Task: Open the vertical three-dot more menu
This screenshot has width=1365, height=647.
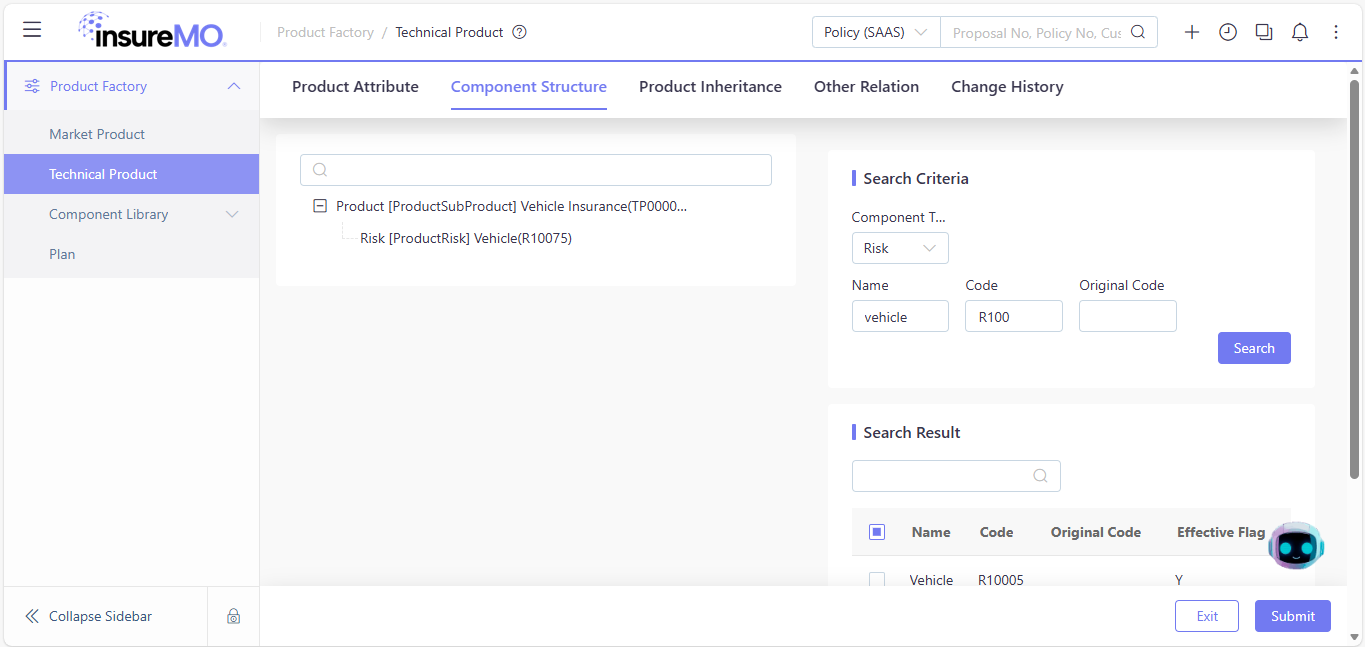Action: pyautogui.click(x=1336, y=32)
